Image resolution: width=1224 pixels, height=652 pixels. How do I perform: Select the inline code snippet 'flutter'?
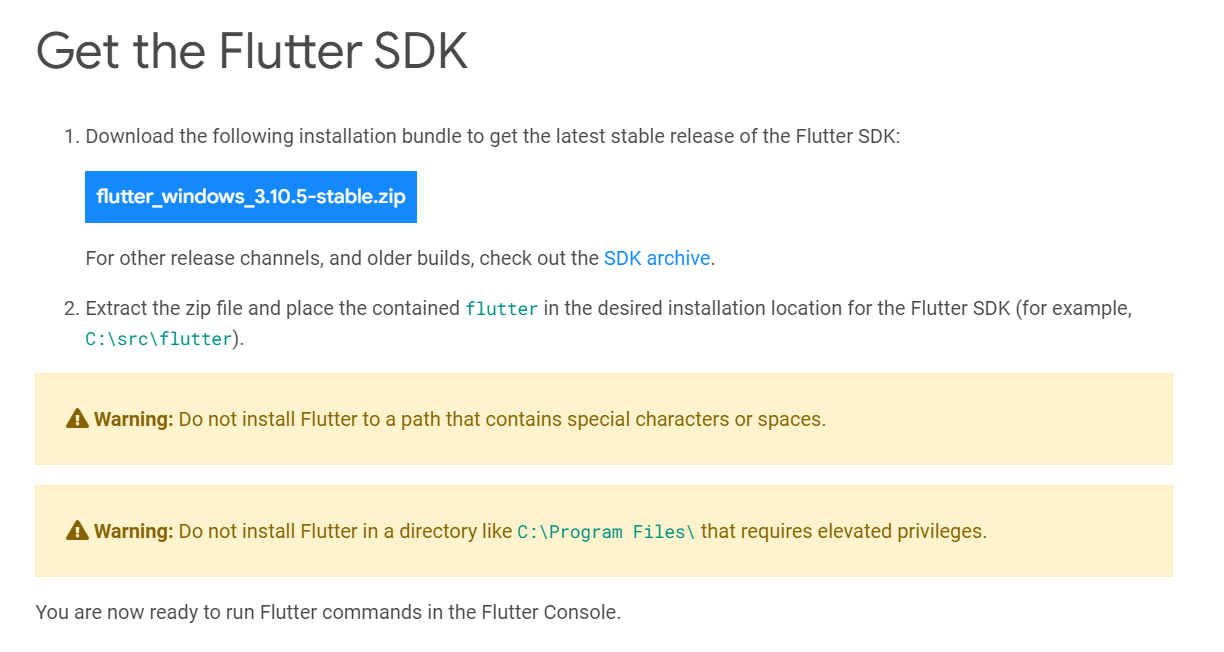[x=500, y=309]
